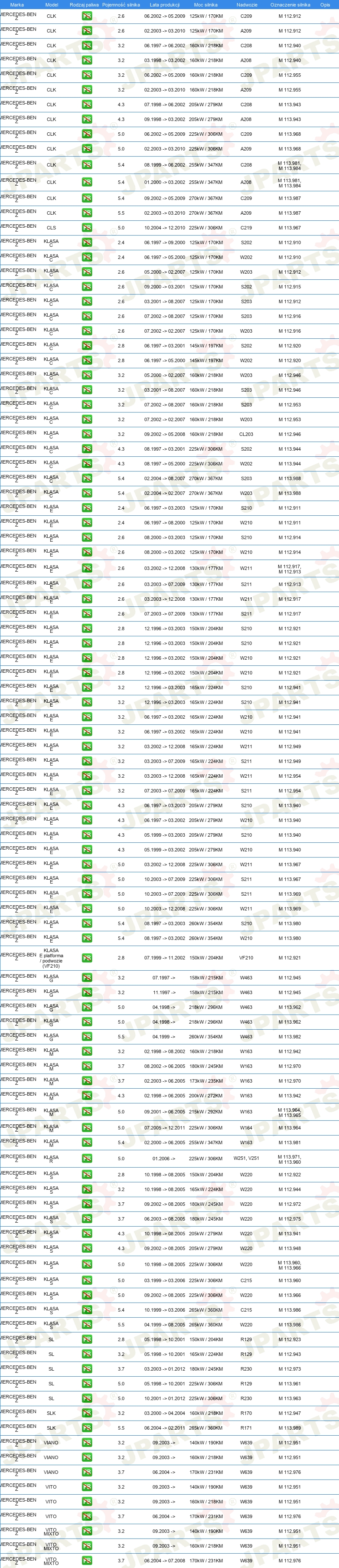
Task: Click fuel icon in SLK R171 row
Action: [87, 1428]
